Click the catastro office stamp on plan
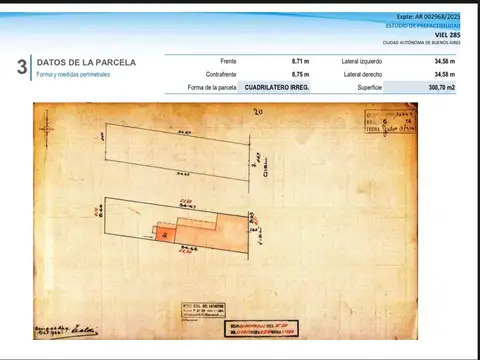This screenshot has width=480, height=360. 203,310
